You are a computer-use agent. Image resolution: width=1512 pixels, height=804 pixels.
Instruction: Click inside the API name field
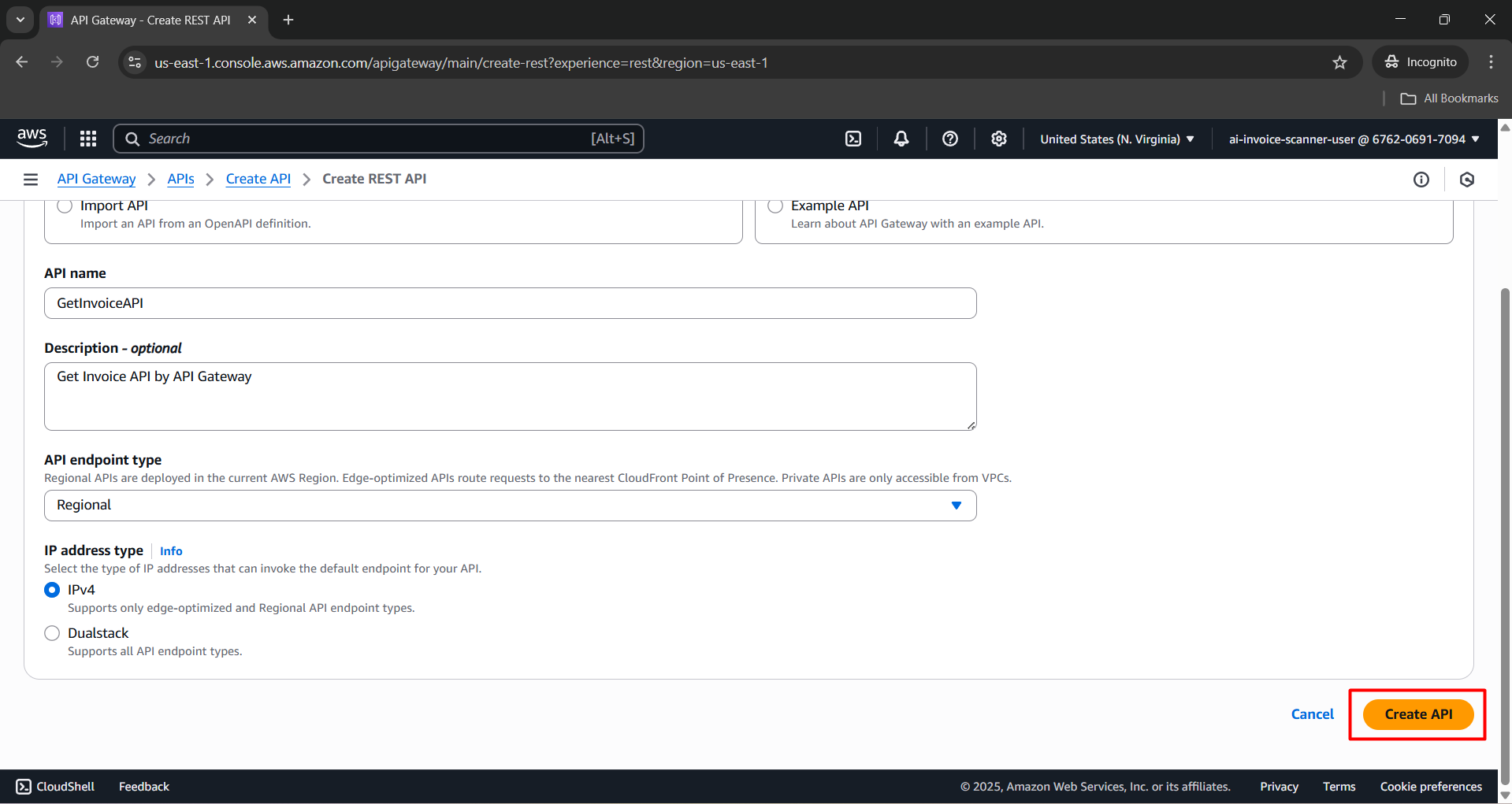510,303
